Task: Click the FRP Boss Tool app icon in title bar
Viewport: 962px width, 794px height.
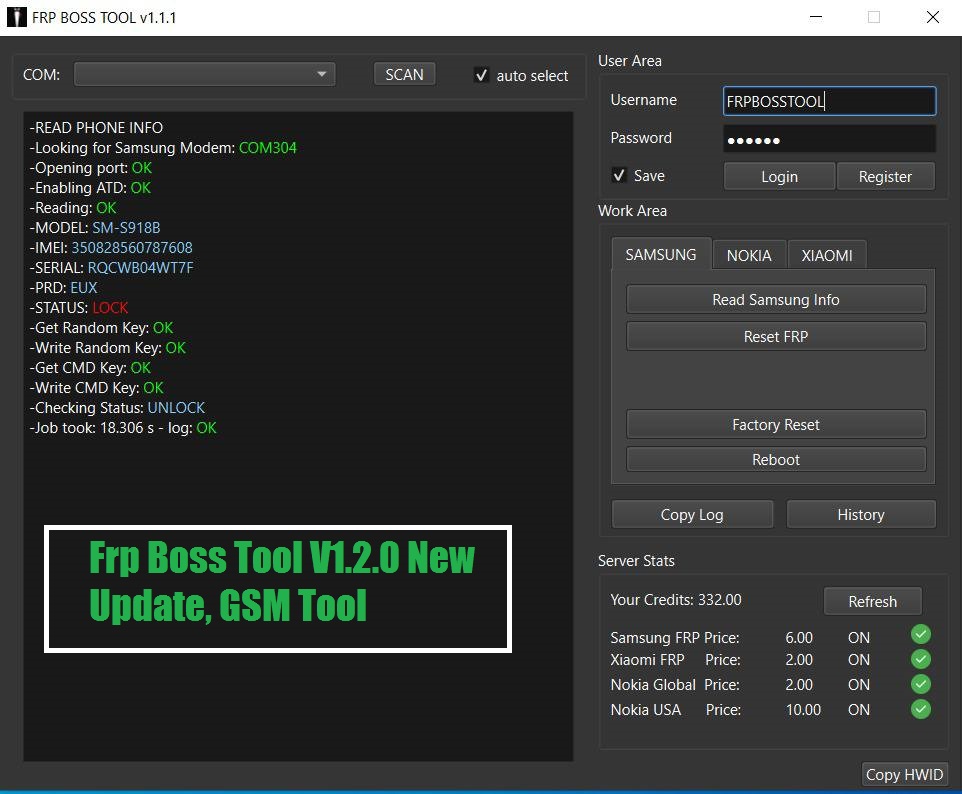Action: tap(17, 17)
